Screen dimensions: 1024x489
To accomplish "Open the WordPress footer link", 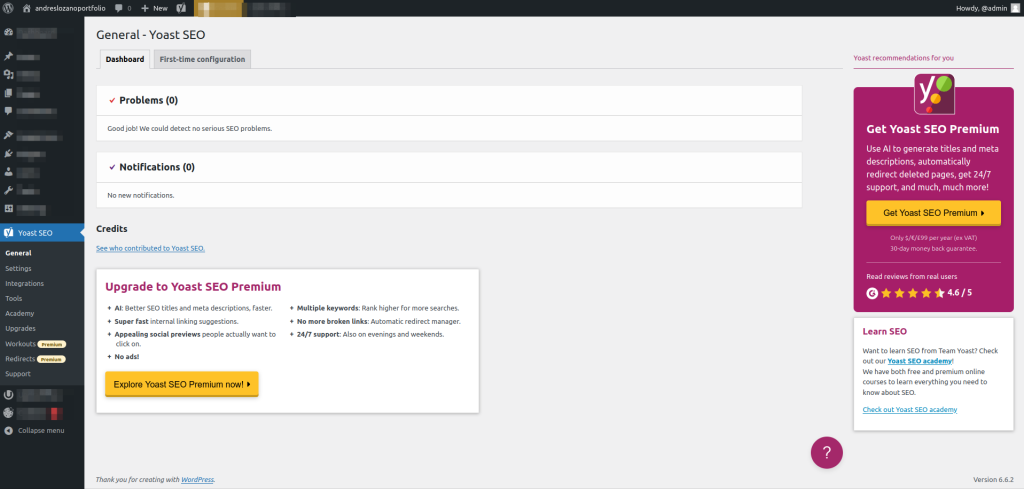I will coord(197,479).
